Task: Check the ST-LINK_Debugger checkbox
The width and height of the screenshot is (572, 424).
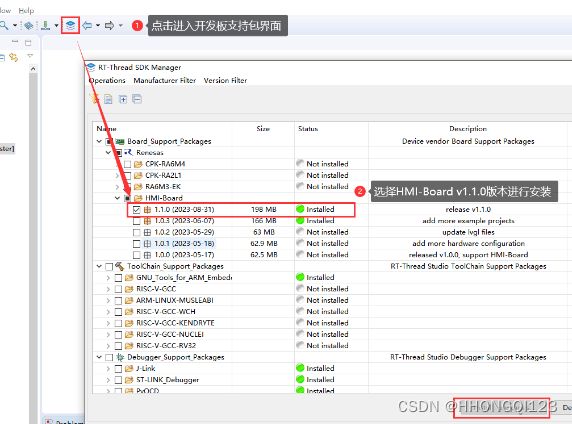Action: click(x=118, y=380)
